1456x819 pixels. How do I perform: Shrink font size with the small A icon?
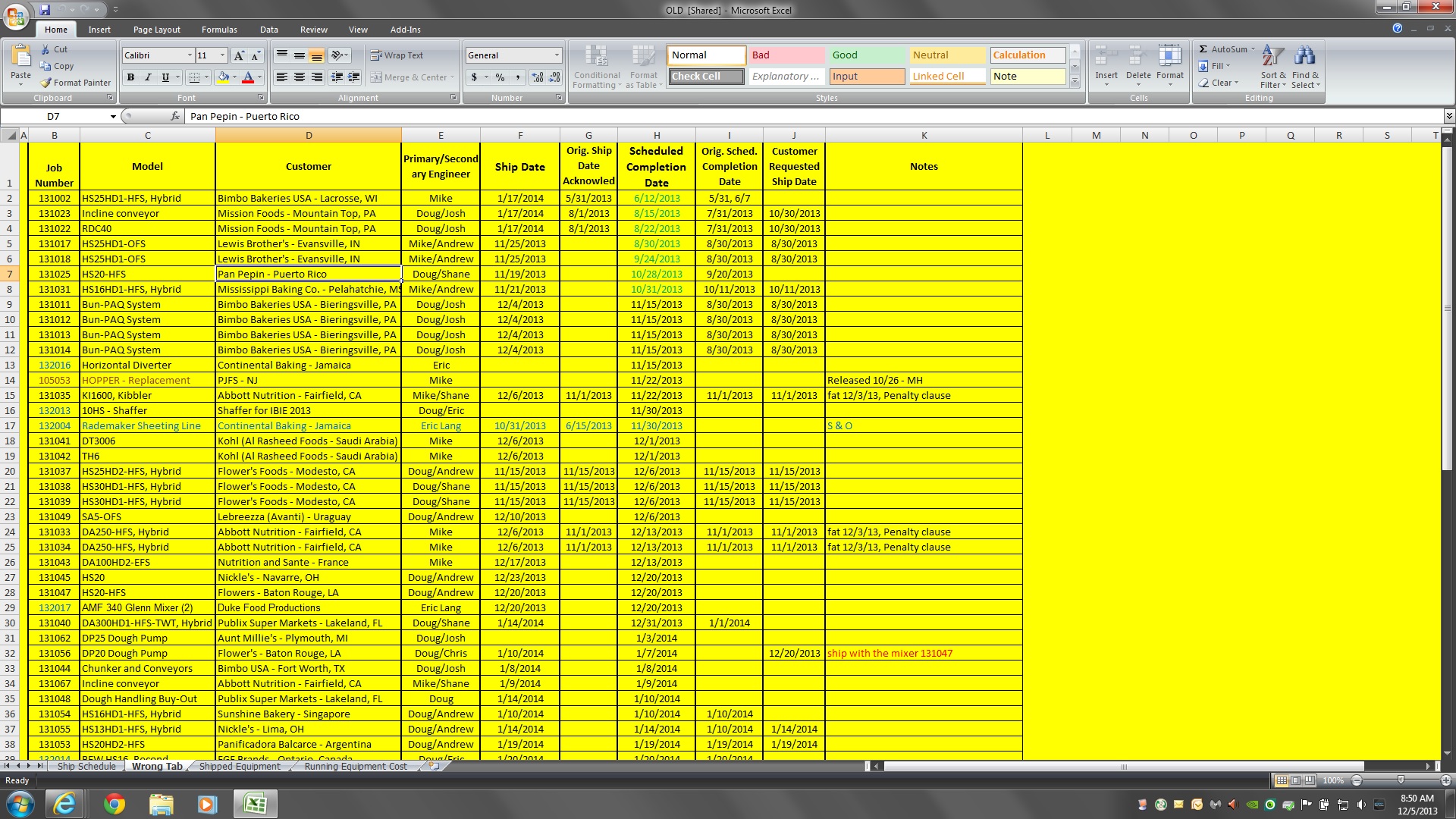tap(256, 55)
